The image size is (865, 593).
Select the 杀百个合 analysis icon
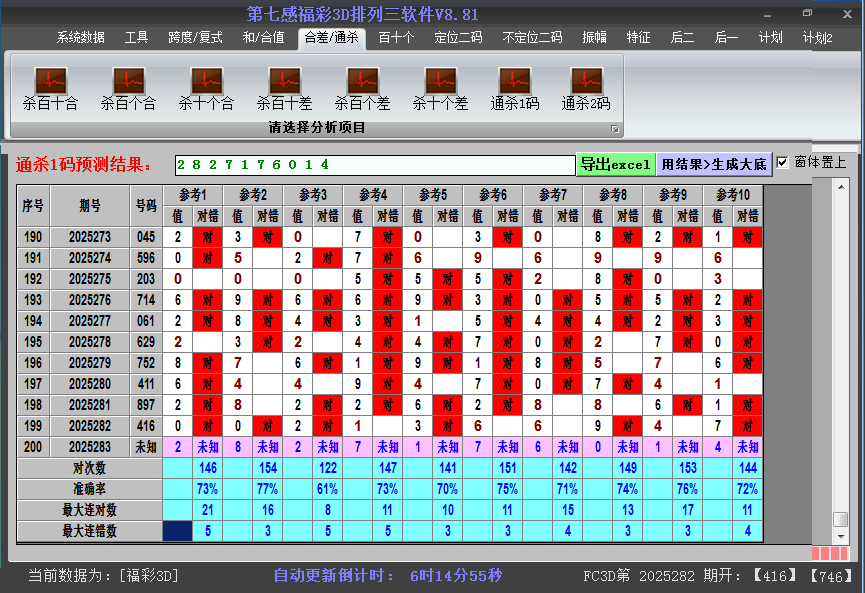click(x=127, y=86)
